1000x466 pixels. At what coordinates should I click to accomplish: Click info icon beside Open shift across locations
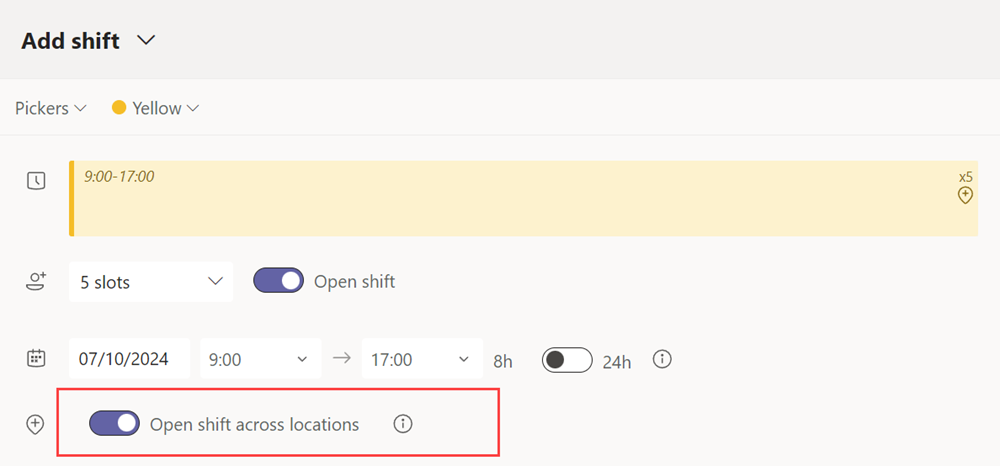click(403, 423)
